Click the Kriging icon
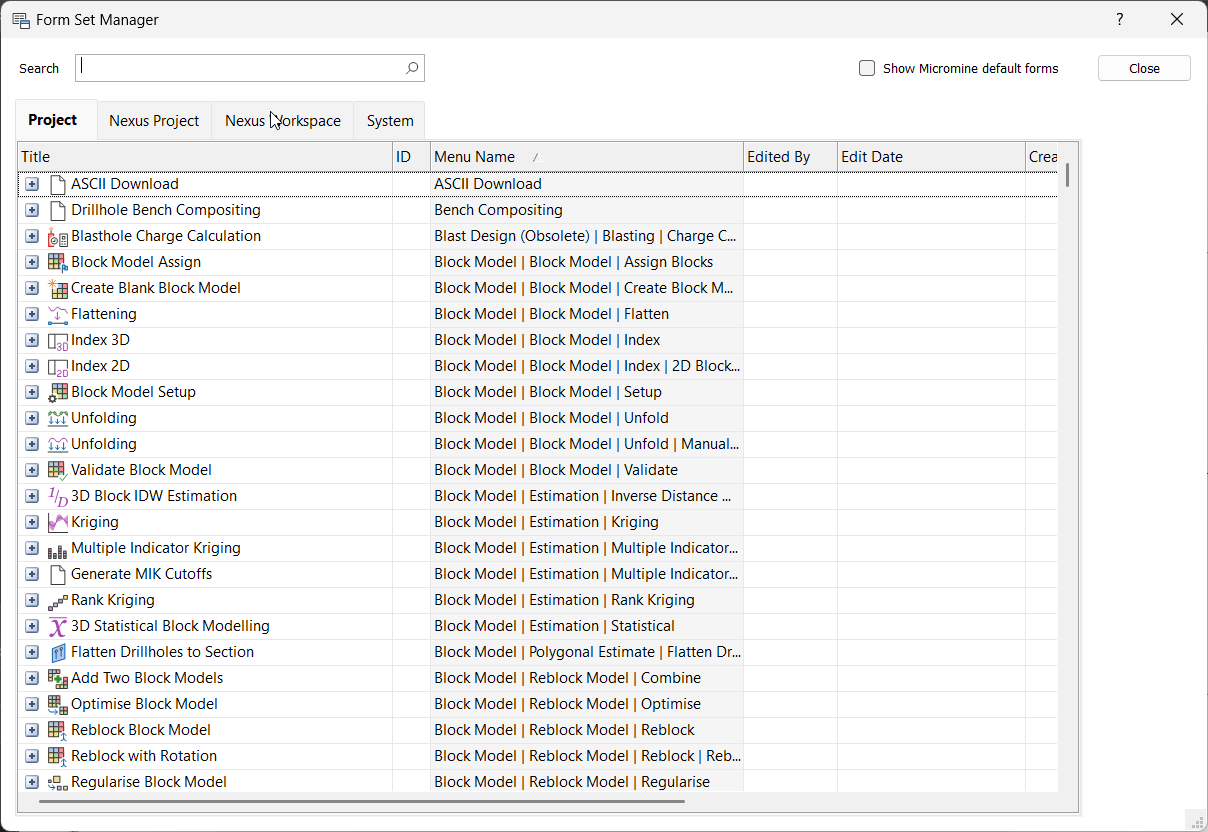The image size is (1208, 832). [58, 522]
